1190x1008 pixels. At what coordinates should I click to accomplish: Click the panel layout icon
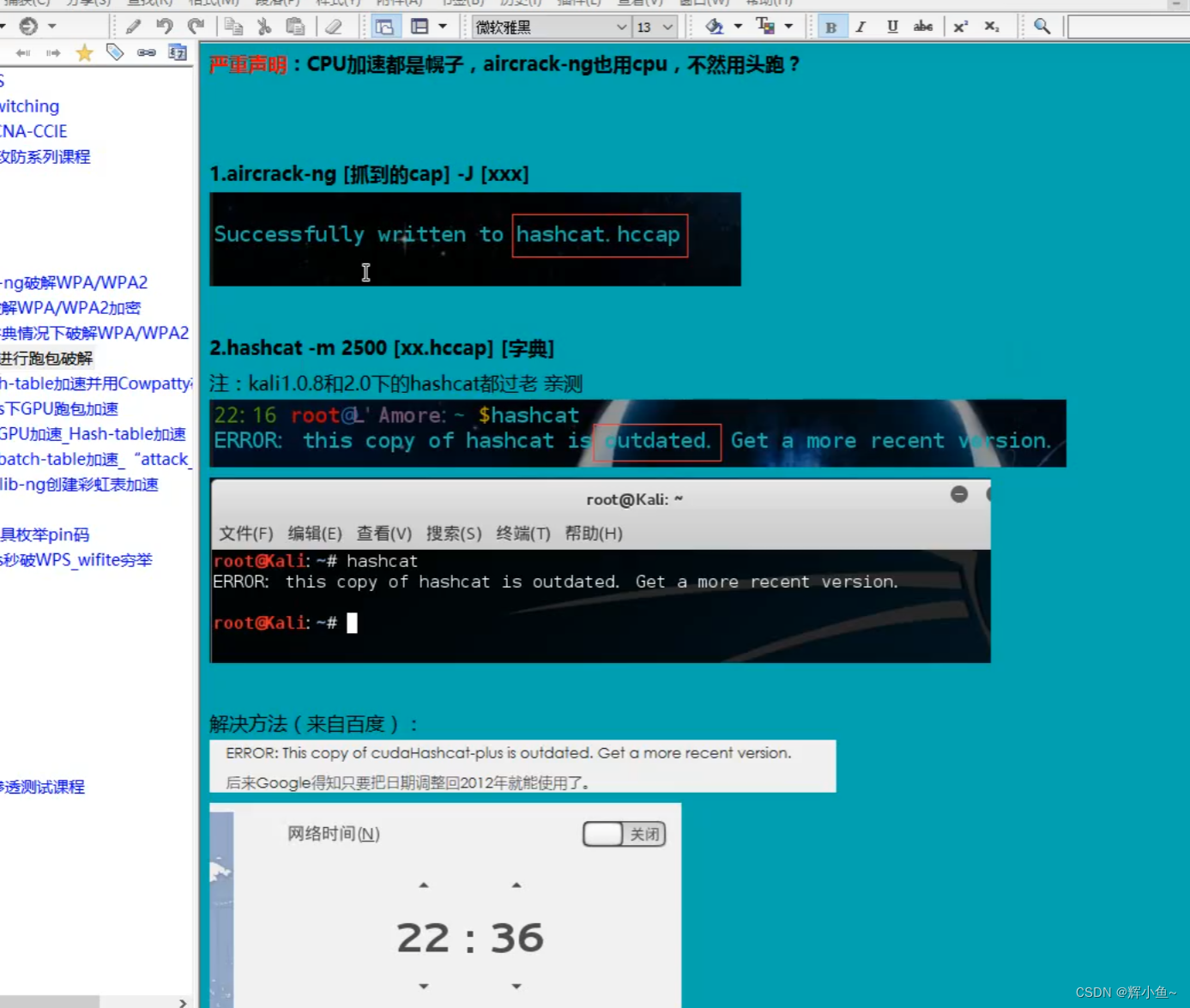point(420,27)
